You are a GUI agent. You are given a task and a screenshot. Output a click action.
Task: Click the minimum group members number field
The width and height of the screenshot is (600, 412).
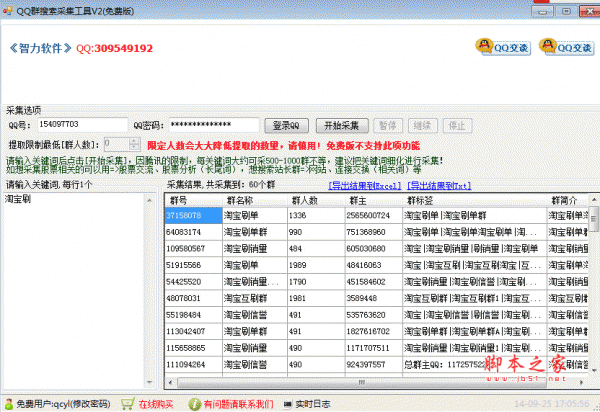click(117, 144)
